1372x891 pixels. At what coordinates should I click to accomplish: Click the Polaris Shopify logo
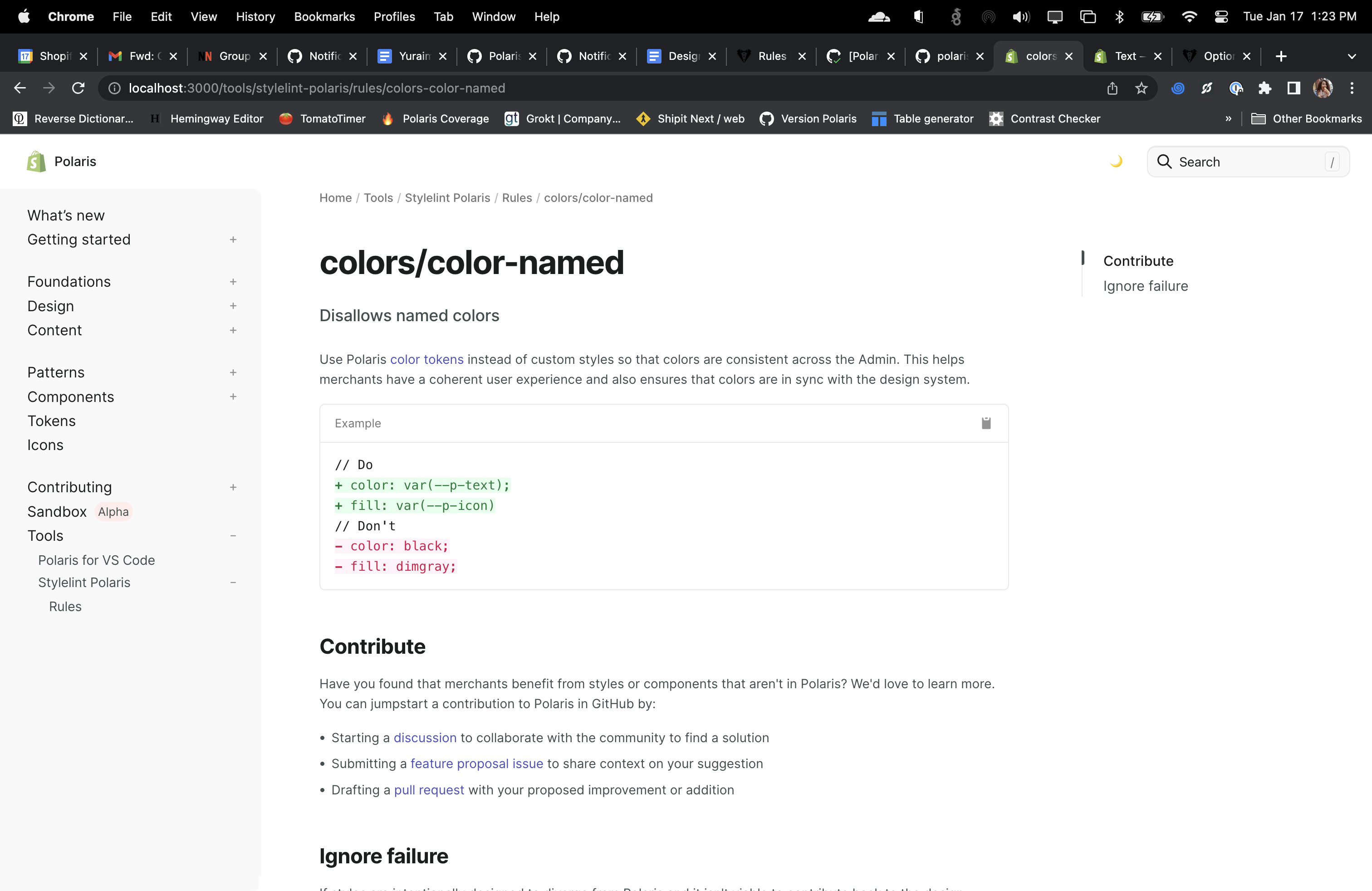(x=36, y=162)
